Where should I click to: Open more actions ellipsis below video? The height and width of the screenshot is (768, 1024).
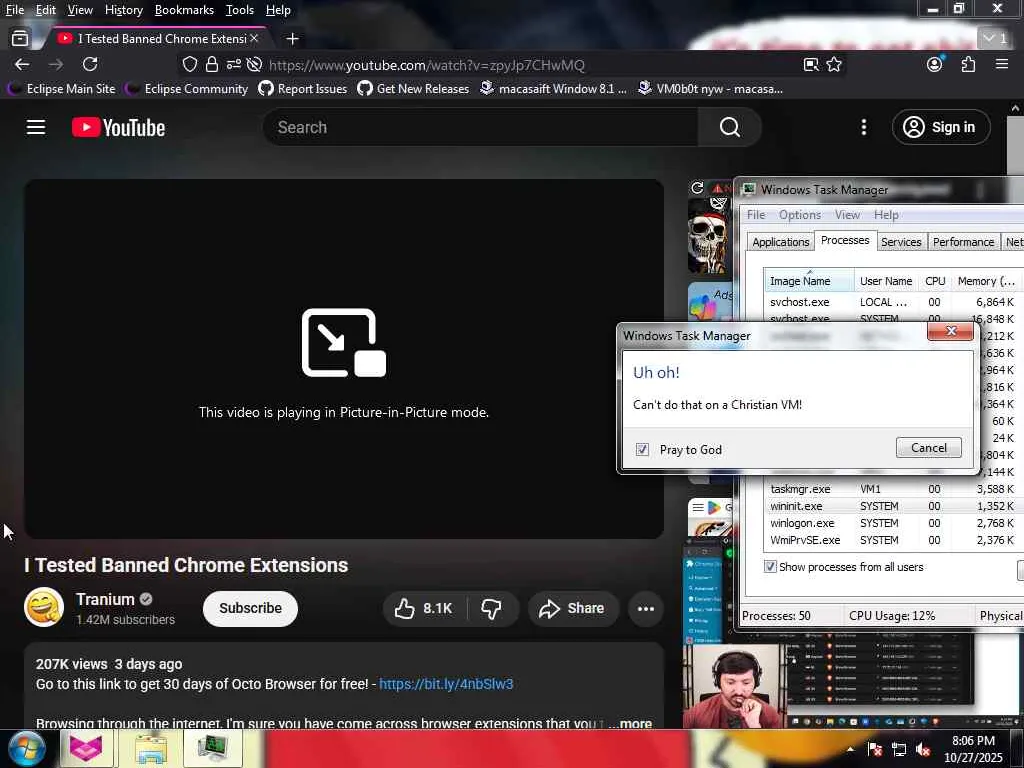646,609
